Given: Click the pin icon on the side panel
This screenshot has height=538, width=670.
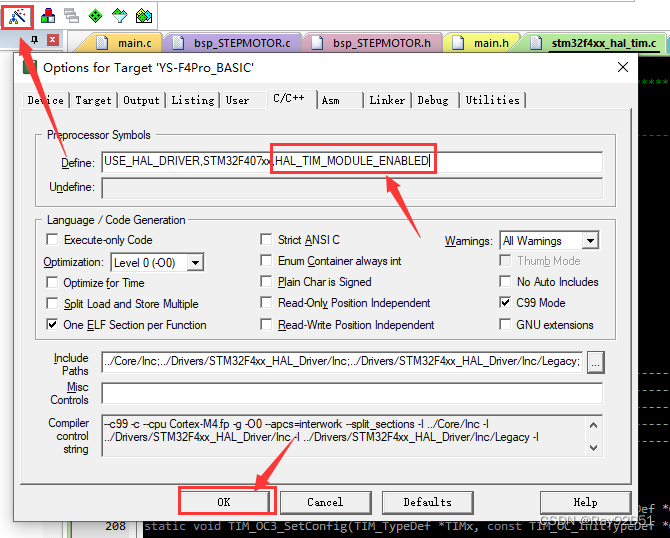Looking at the screenshot, I should pos(35,40).
